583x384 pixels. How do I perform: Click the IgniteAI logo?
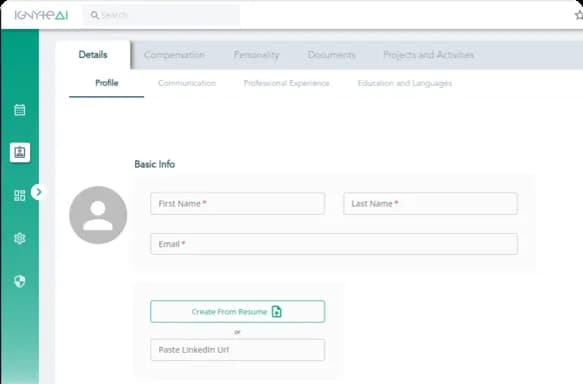click(x=41, y=15)
